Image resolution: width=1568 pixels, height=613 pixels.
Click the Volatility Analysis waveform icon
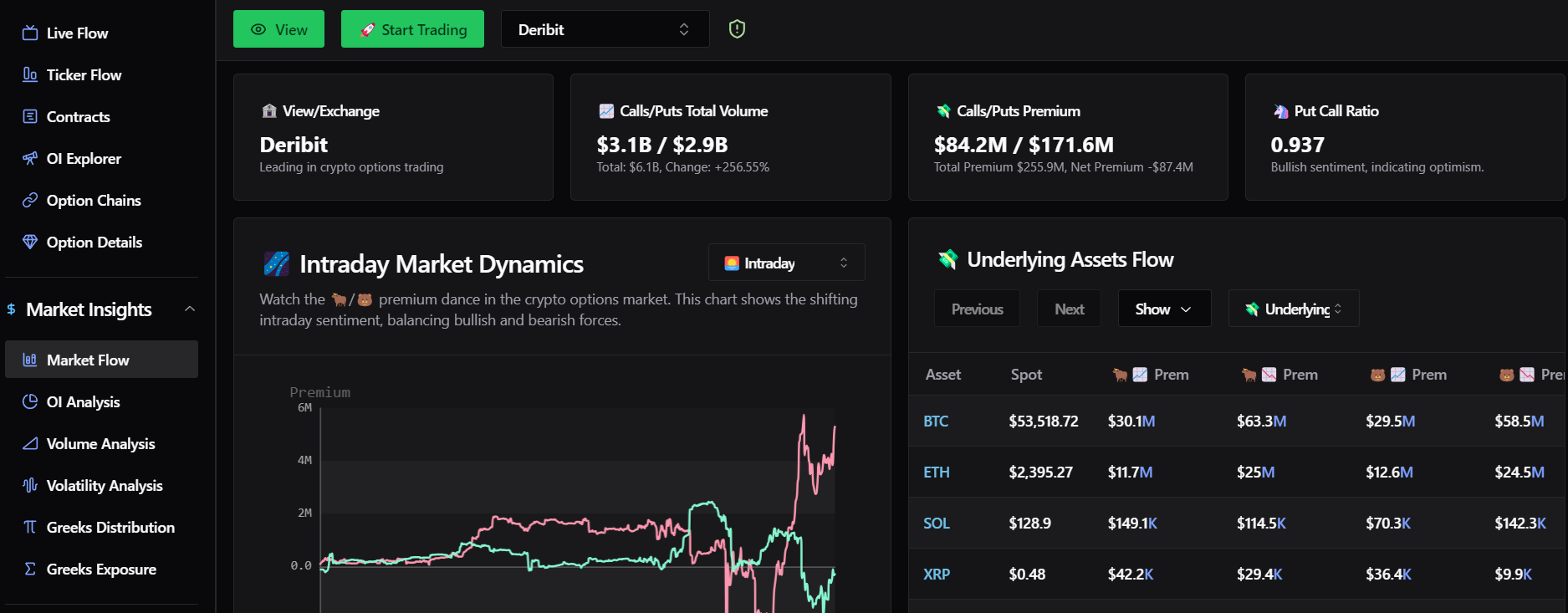(x=30, y=485)
